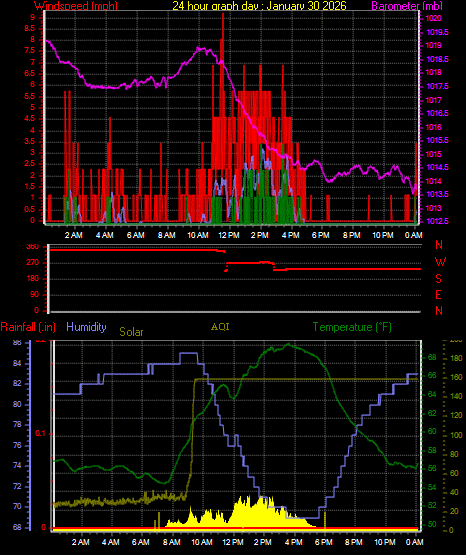Click the 54 temperature axis value
The height and width of the screenshot is (555, 466).
(432, 487)
